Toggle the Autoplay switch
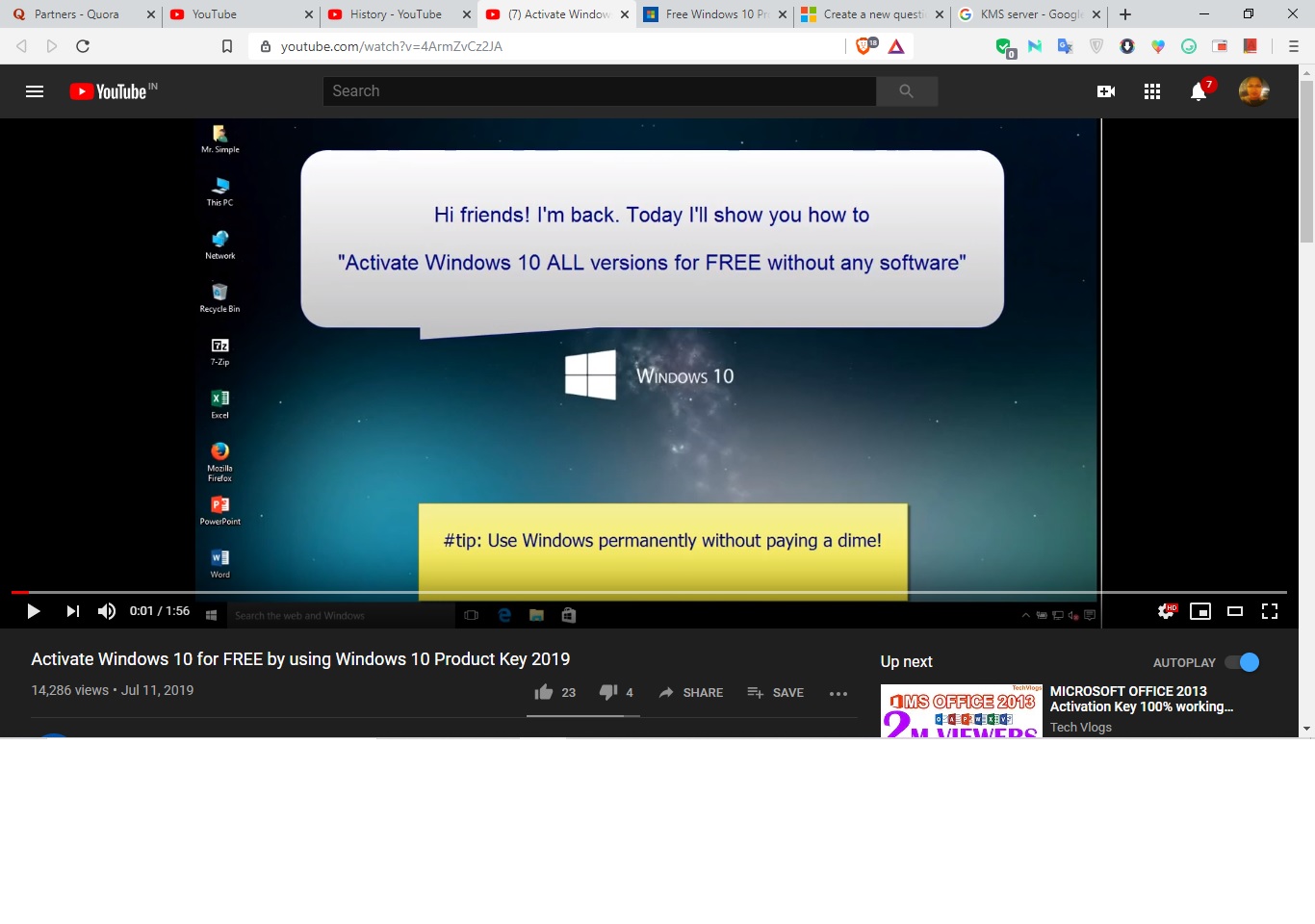Screen dimensions: 1315x924 point(1242,662)
